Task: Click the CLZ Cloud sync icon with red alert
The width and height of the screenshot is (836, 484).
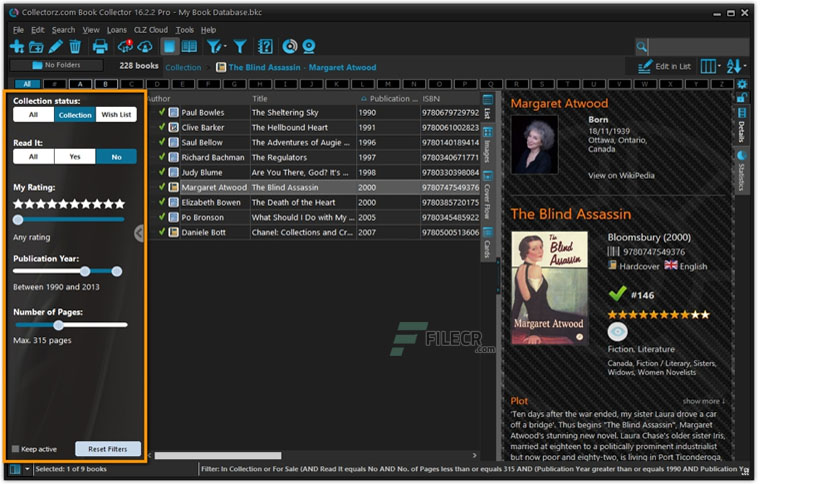Action: pos(125,47)
